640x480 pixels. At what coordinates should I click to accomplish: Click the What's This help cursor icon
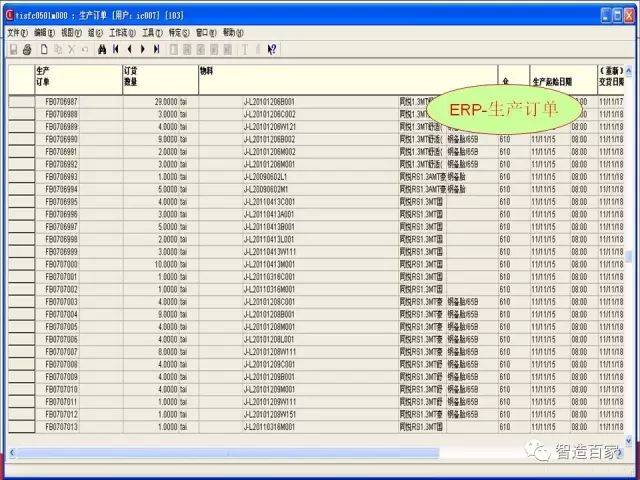272,50
